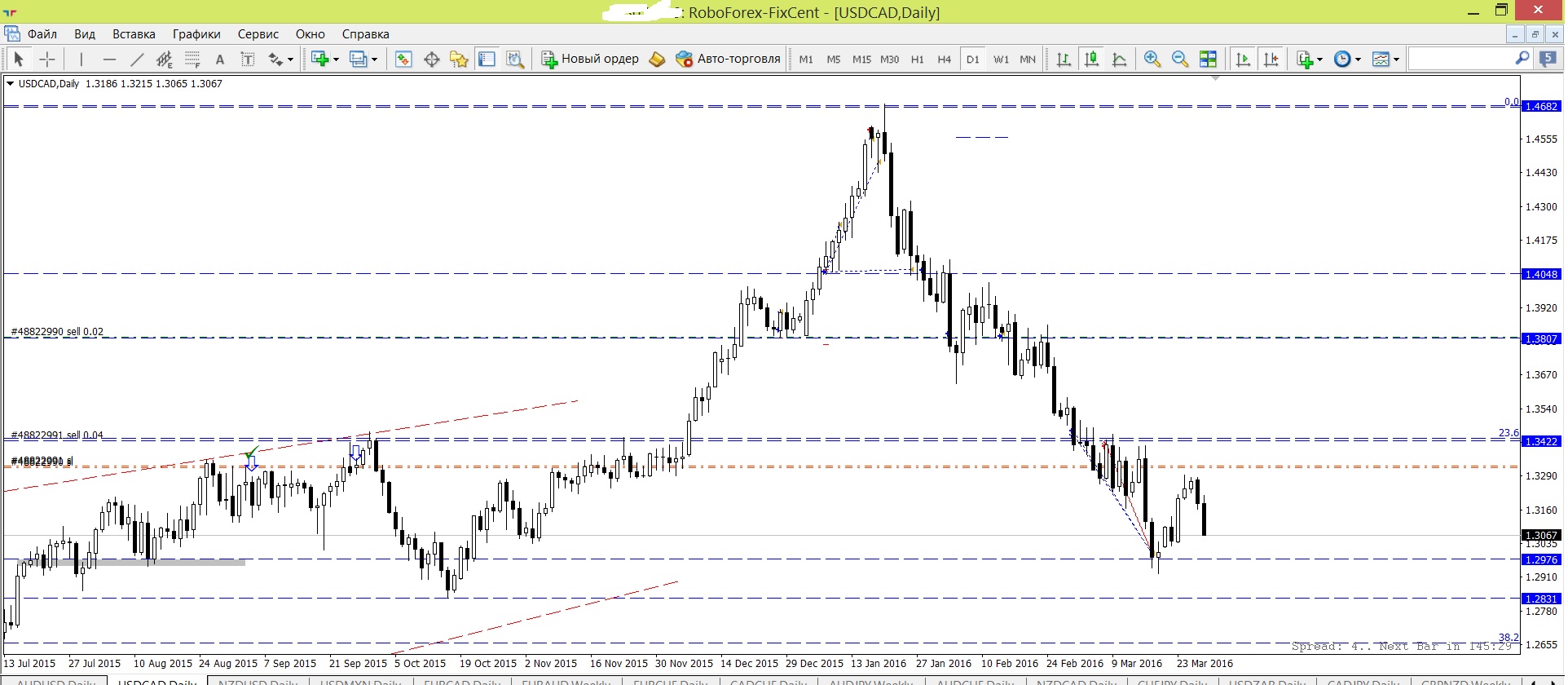Image resolution: width=1568 pixels, height=685 pixels.
Task: Open the Data Window crosshair-target icon
Action: (432, 59)
